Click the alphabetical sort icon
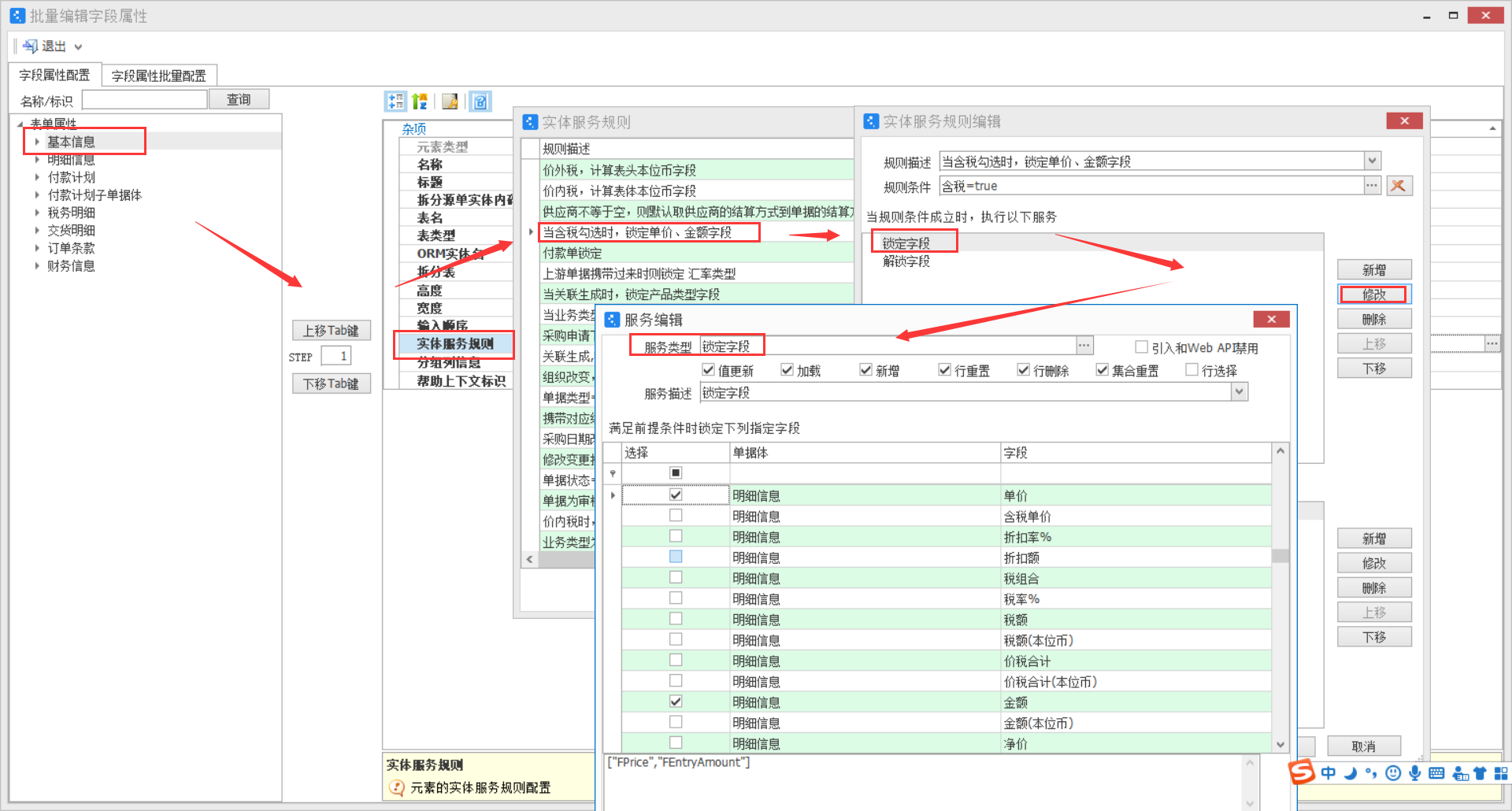1512x811 pixels. (x=420, y=101)
